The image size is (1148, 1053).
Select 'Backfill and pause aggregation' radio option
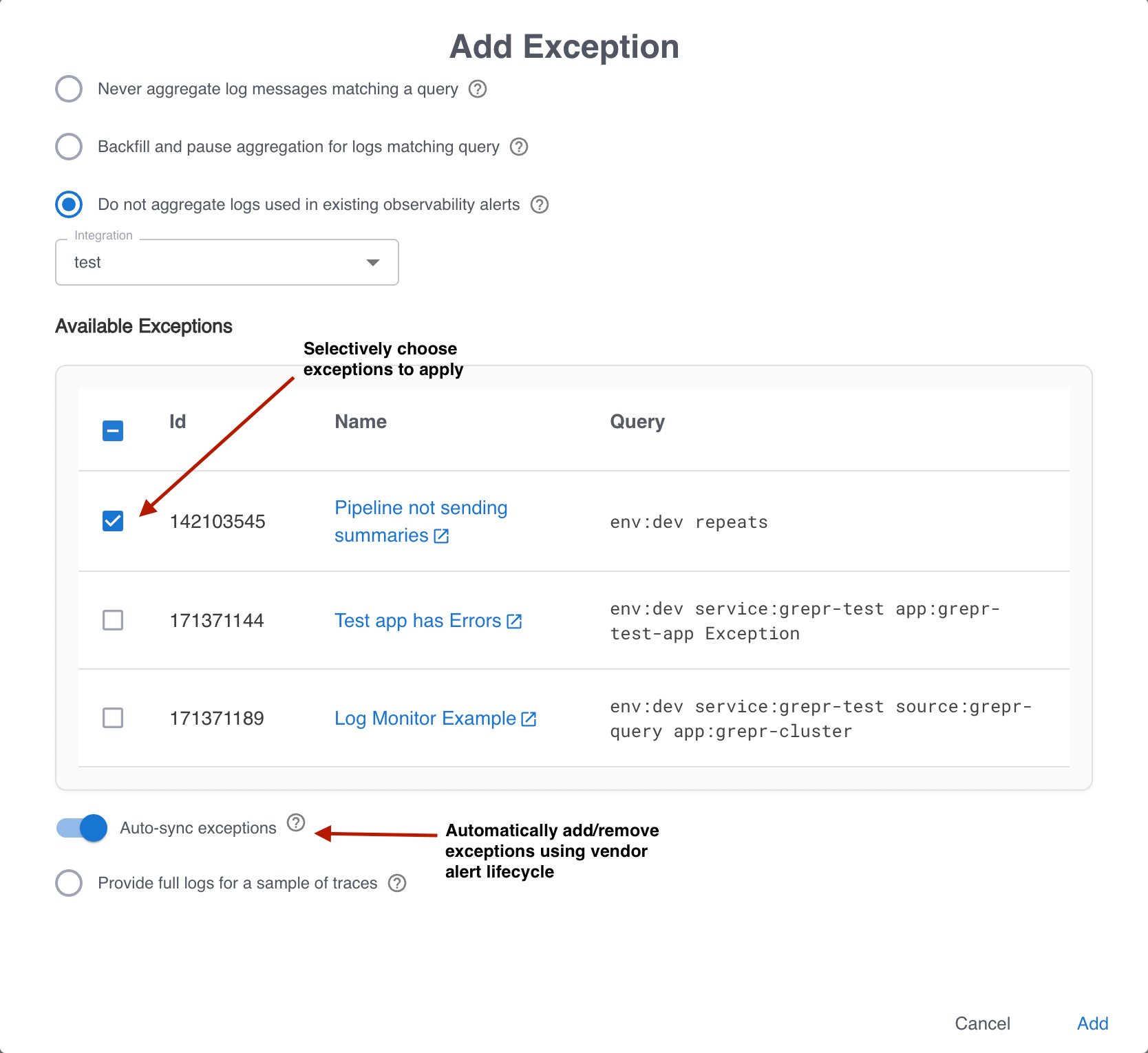tap(69, 147)
